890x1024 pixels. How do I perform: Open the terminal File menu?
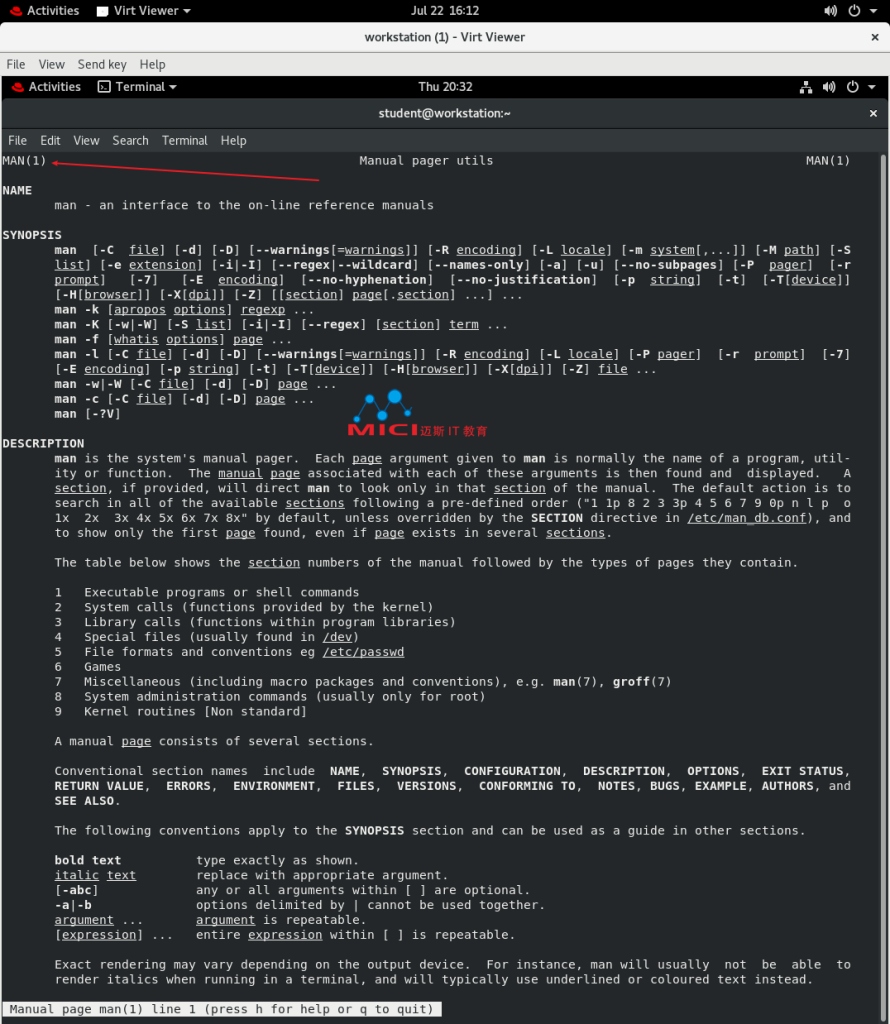click(18, 140)
